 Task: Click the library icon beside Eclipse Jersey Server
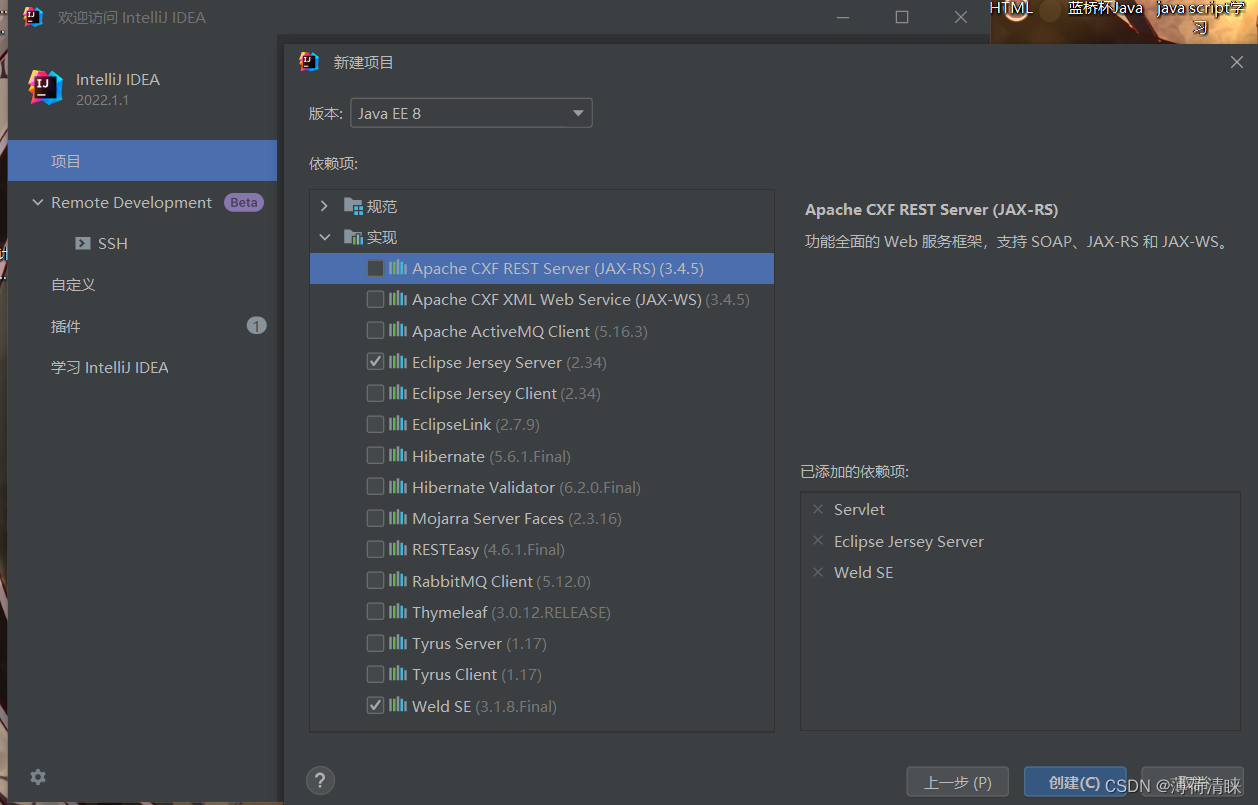tap(398, 362)
